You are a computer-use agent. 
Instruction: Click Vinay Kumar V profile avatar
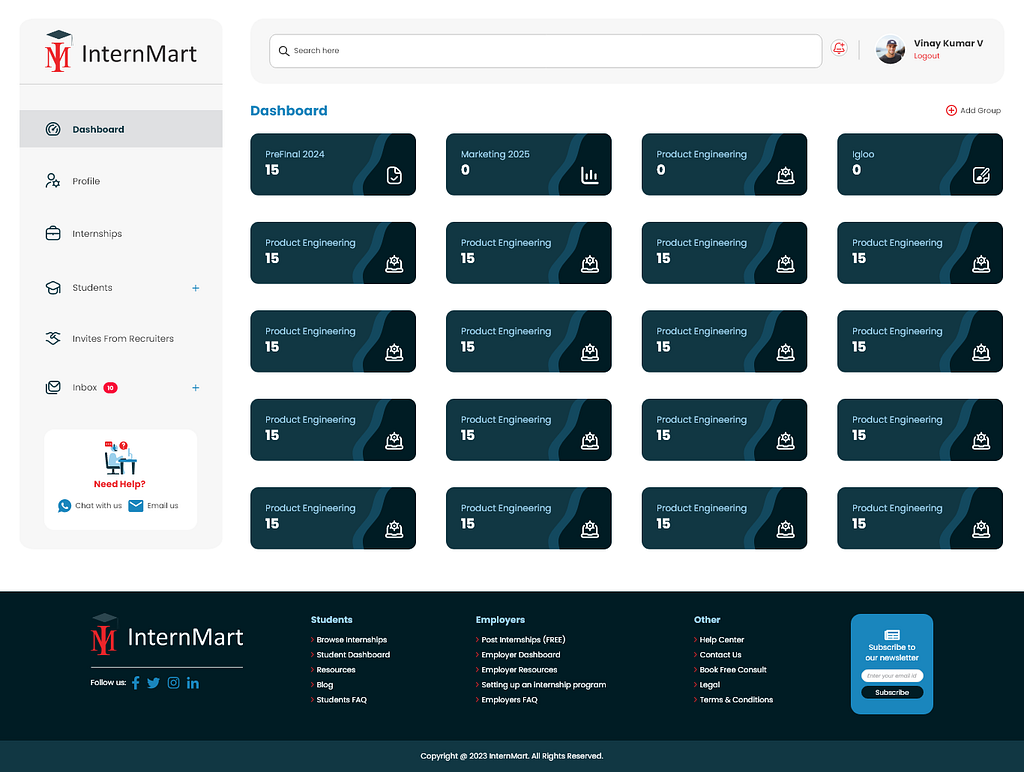(x=890, y=50)
